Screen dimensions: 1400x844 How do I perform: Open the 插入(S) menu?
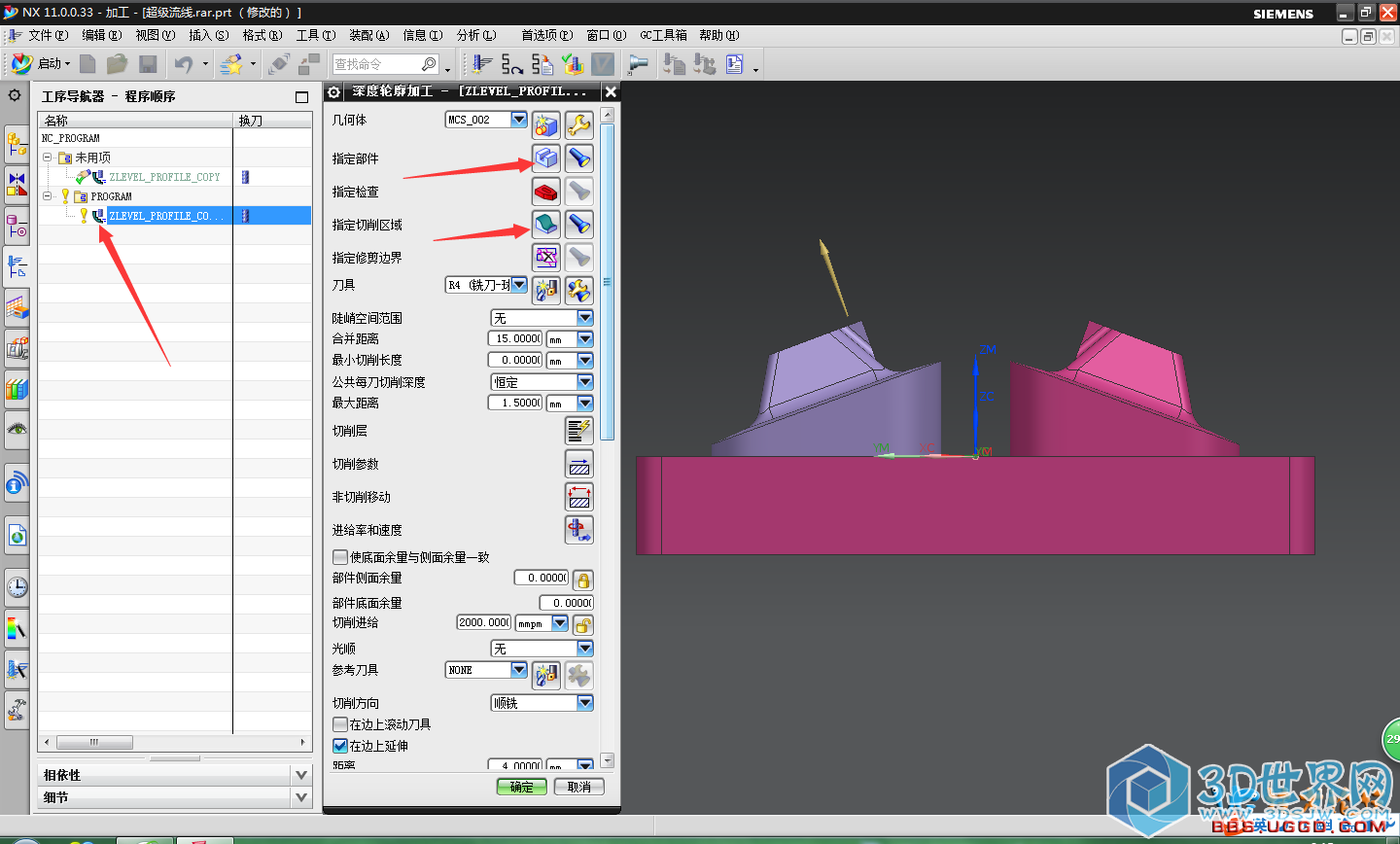pos(208,35)
